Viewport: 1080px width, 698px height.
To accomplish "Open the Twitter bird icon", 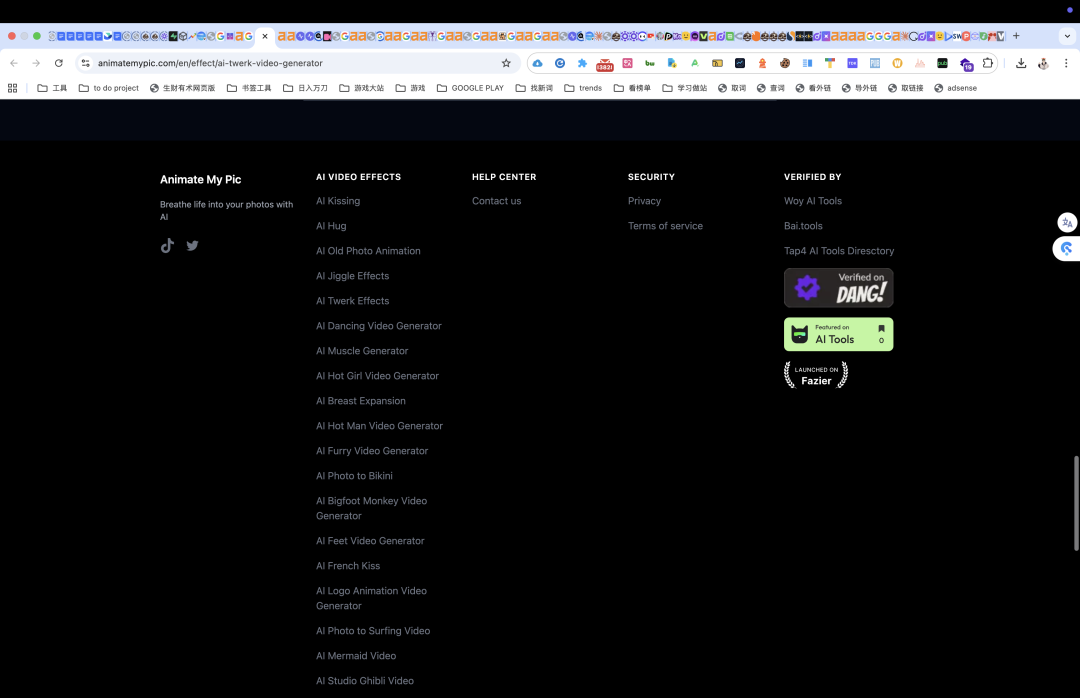I will pos(192,245).
